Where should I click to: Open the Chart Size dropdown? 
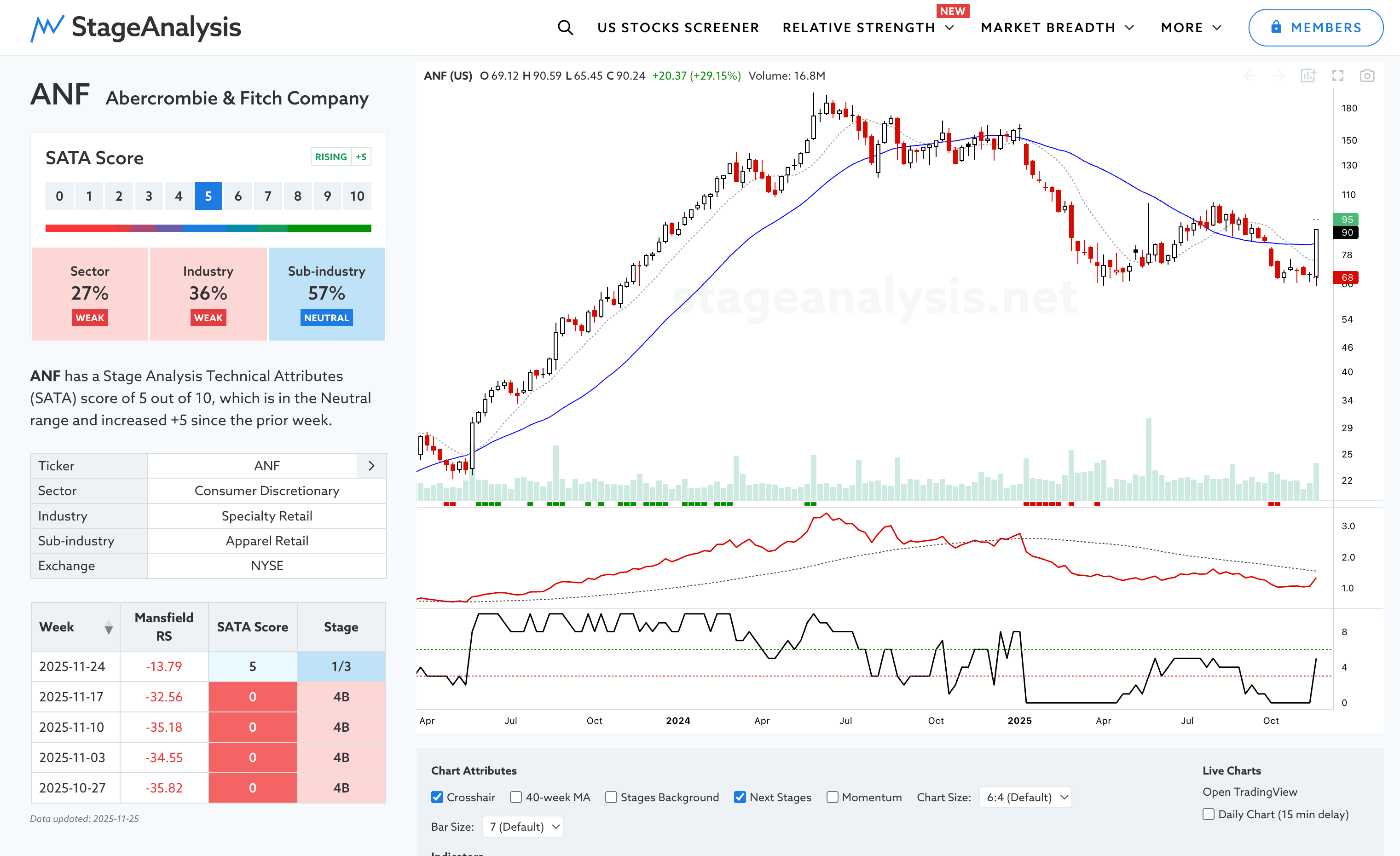(x=1025, y=797)
